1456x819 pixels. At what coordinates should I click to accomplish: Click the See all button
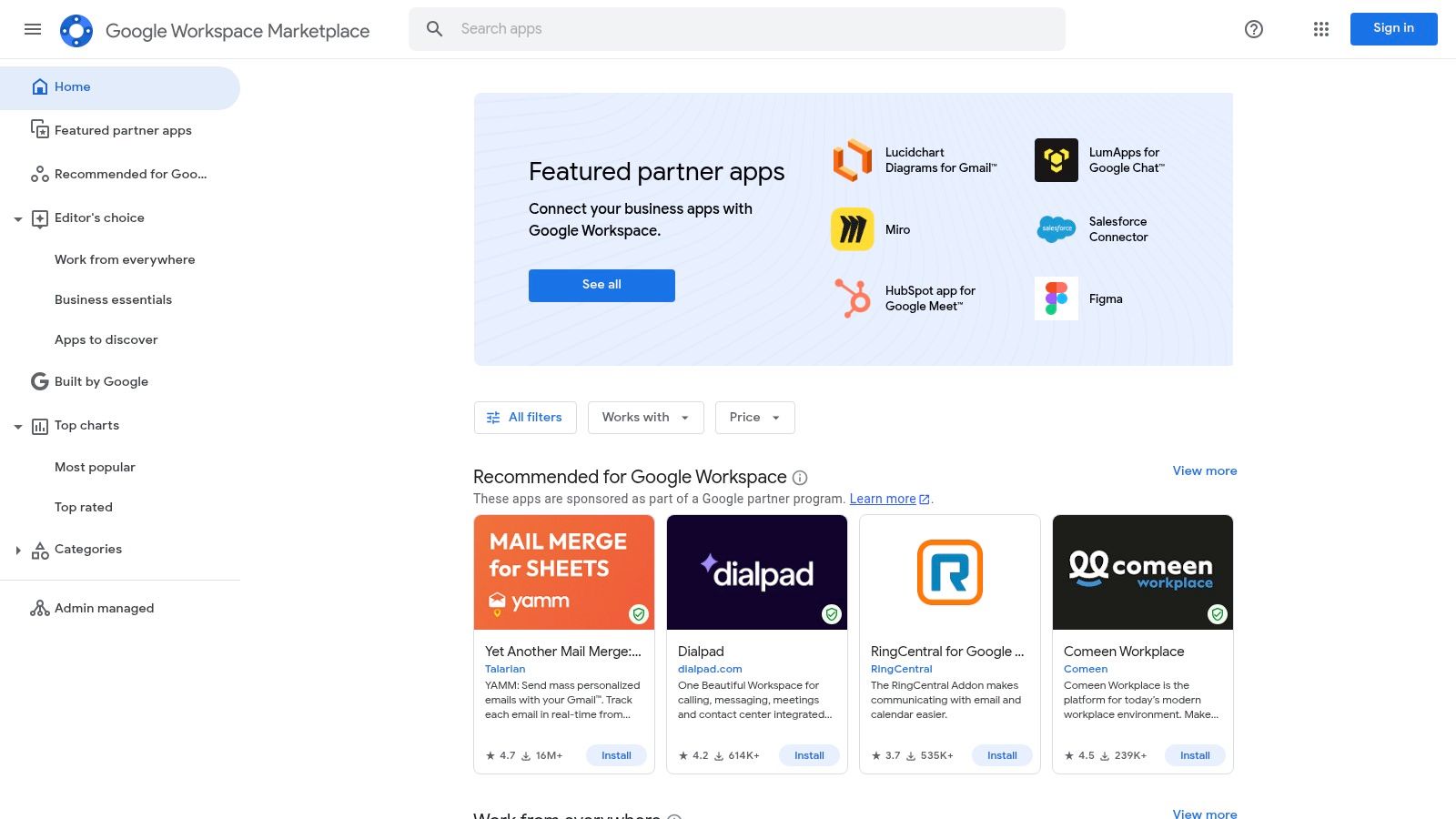(602, 285)
